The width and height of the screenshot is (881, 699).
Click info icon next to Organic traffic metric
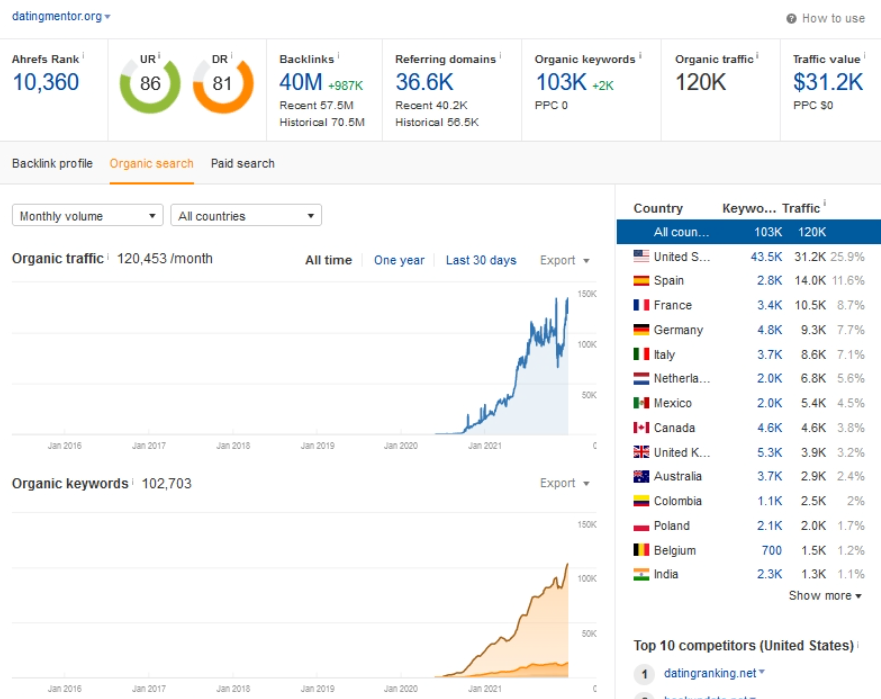point(757,56)
